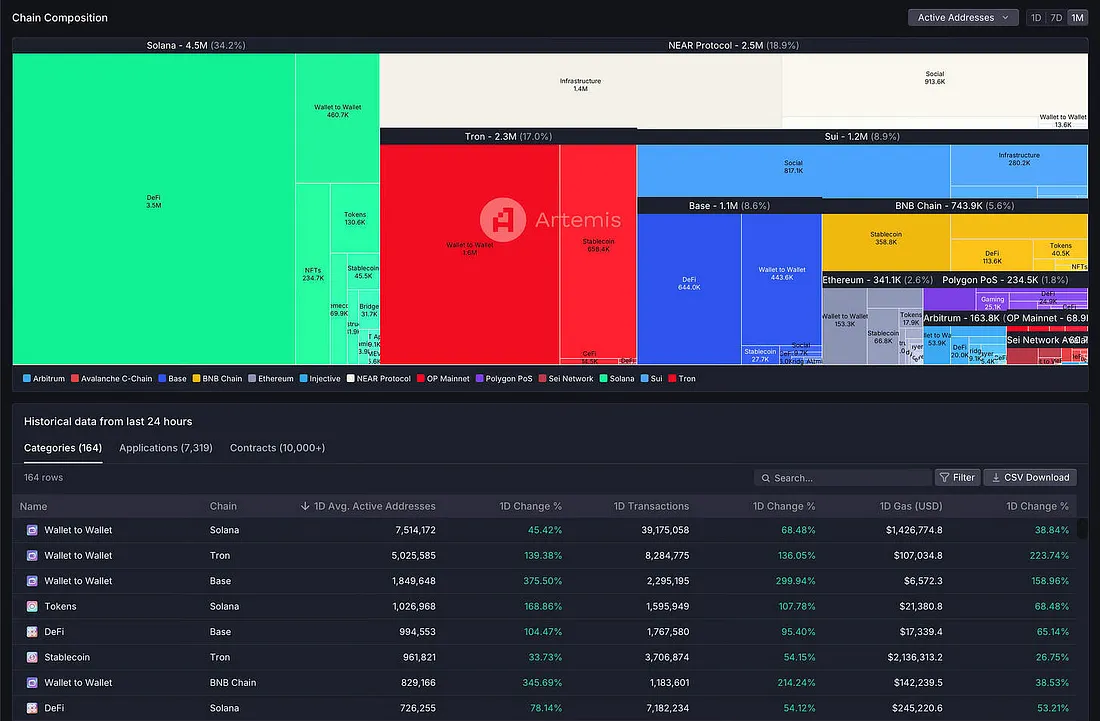
Task: Sort by 1D Transactions column header
Action: [x=651, y=506]
